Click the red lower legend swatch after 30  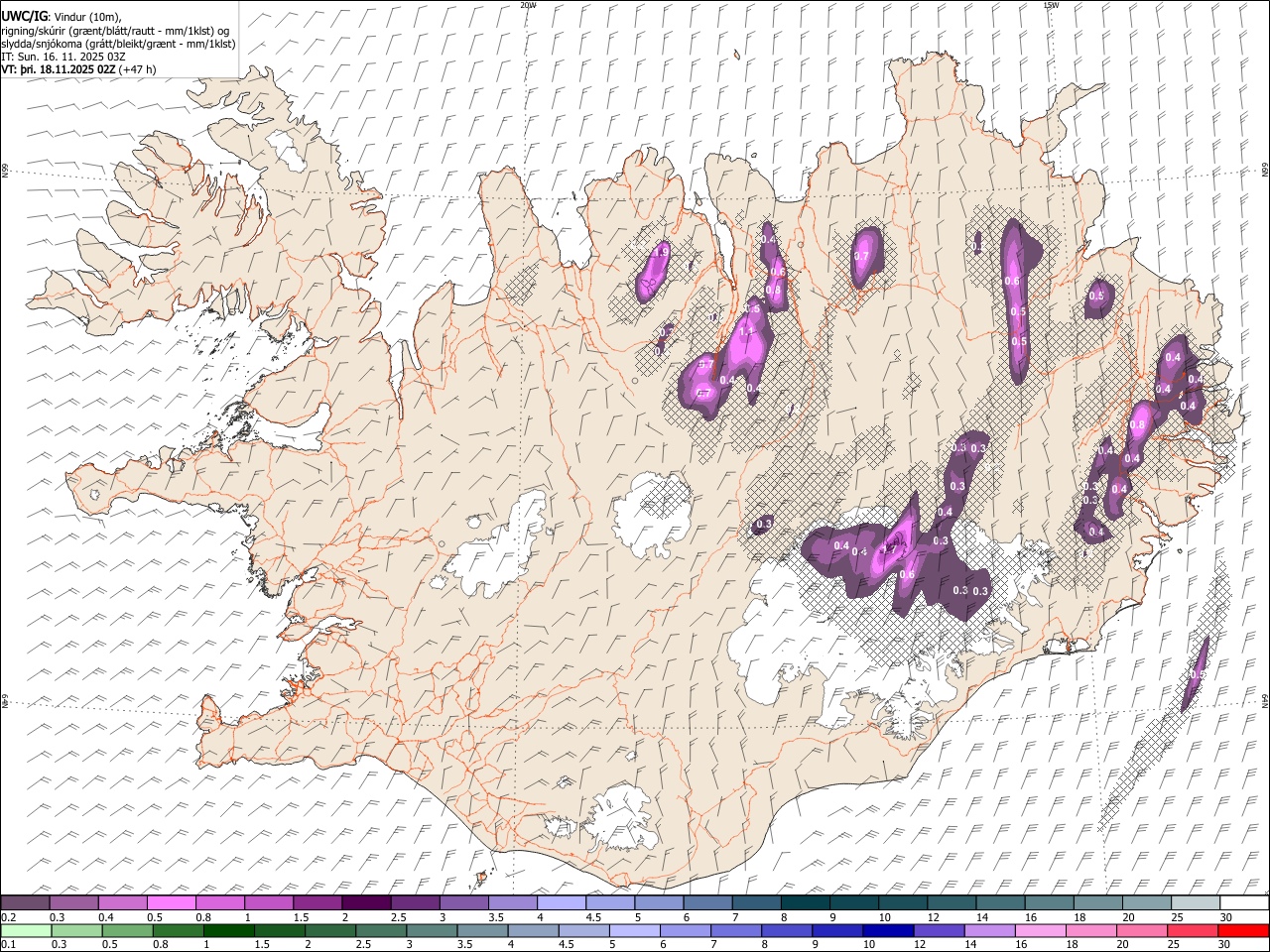click(x=1244, y=931)
